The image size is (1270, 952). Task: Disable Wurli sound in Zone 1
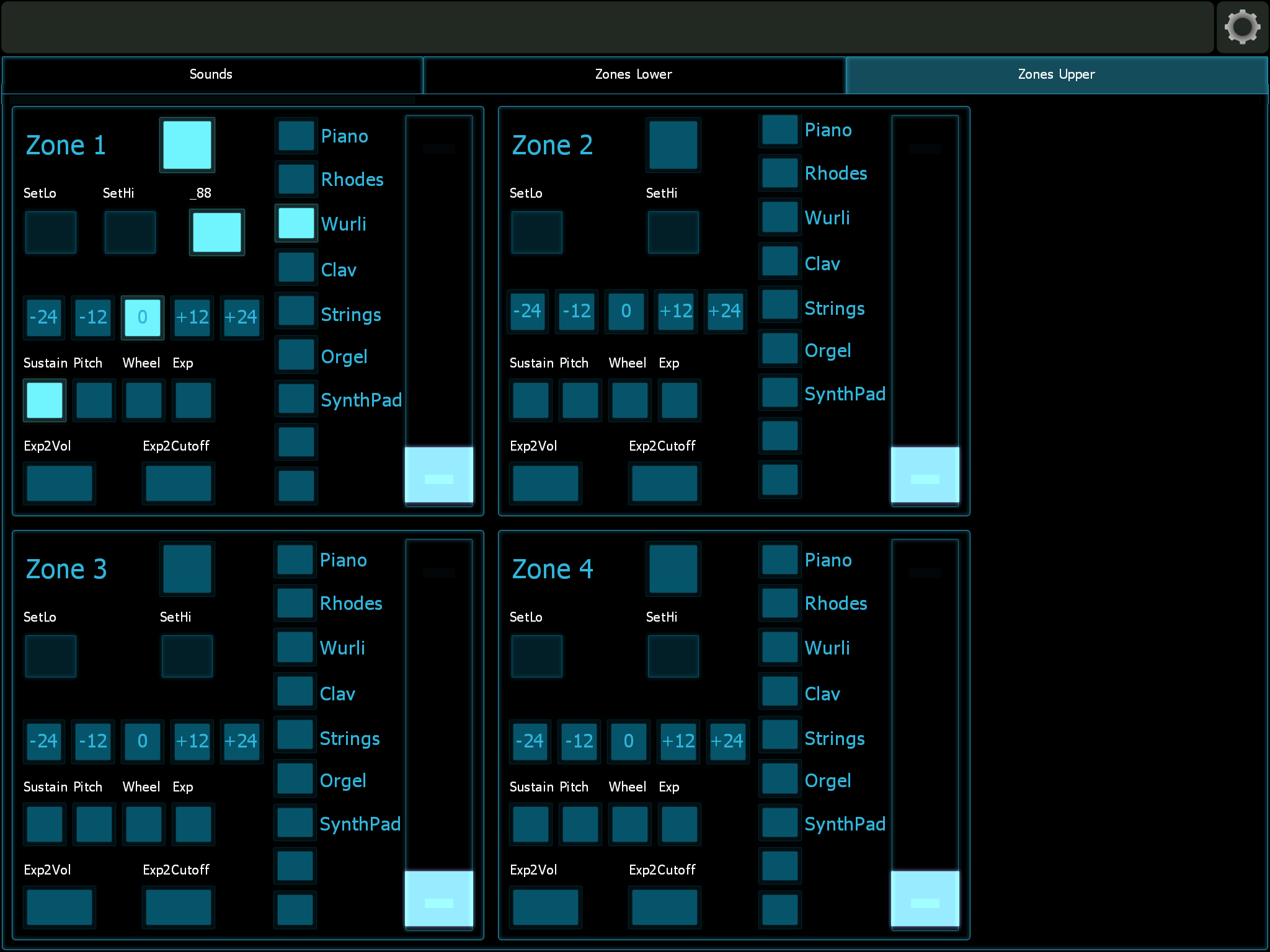click(x=296, y=223)
